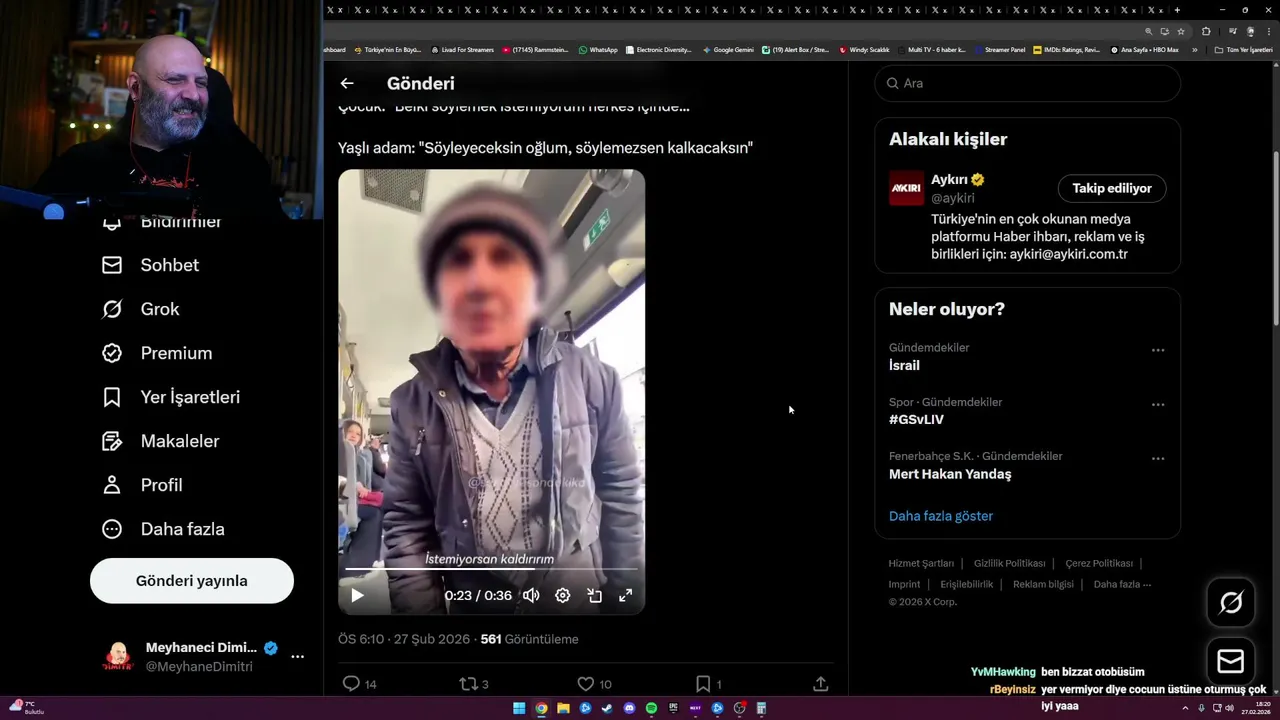Open Steam from the taskbar
Image resolution: width=1280 pixels, height=720 pixels.
pyautogui.click(x=607, y=708)
